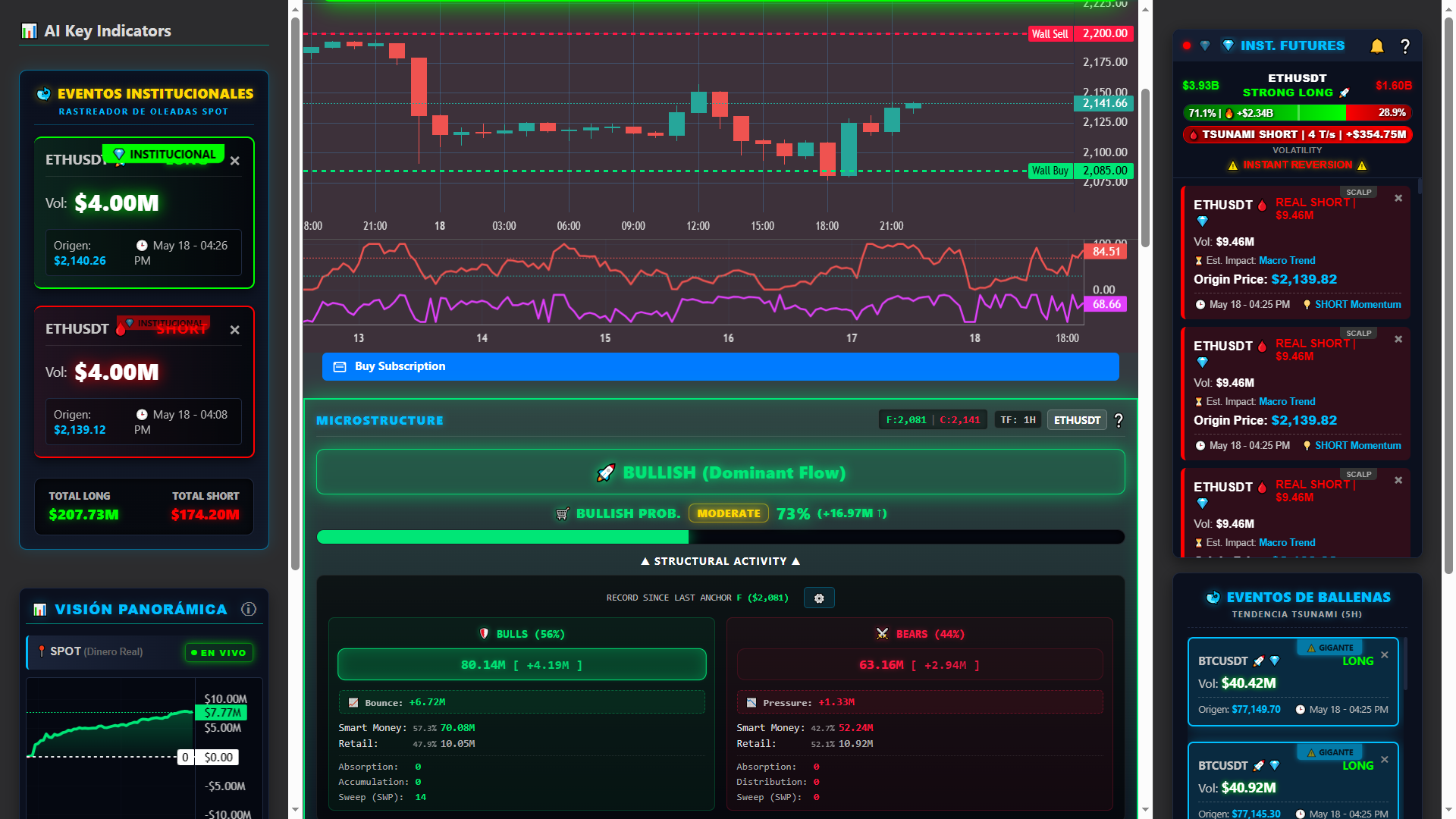
Task: Collapse the STRUCTURAL ACTIVITY section
Action: pos(720,561)
